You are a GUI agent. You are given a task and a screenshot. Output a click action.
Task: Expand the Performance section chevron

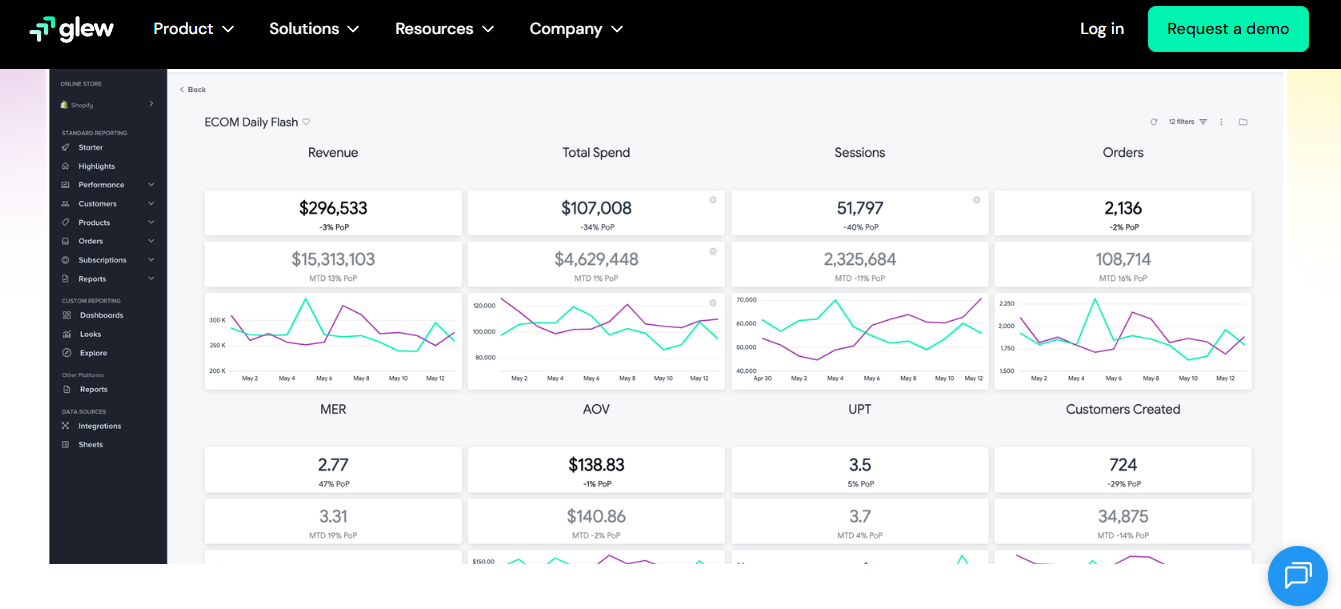(x=151, y=185)
